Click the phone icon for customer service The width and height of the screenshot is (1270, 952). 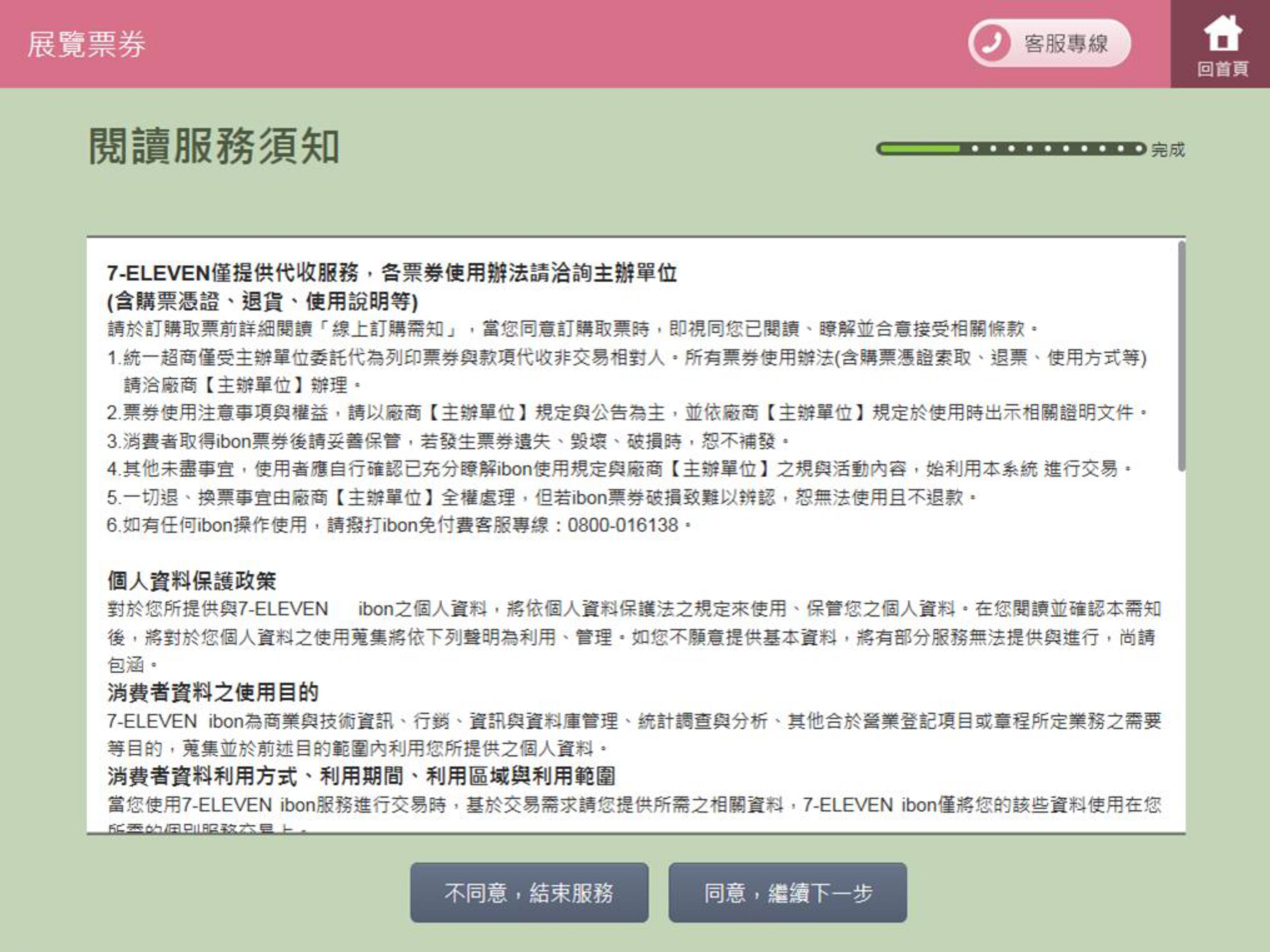[x=993, y=43]
